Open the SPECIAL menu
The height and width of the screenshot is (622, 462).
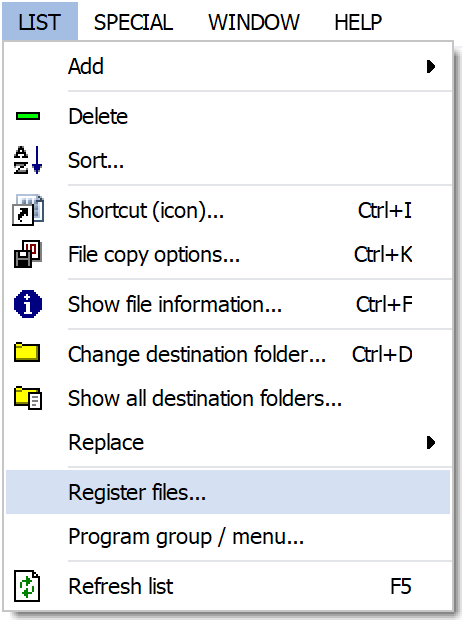[133, 22]
